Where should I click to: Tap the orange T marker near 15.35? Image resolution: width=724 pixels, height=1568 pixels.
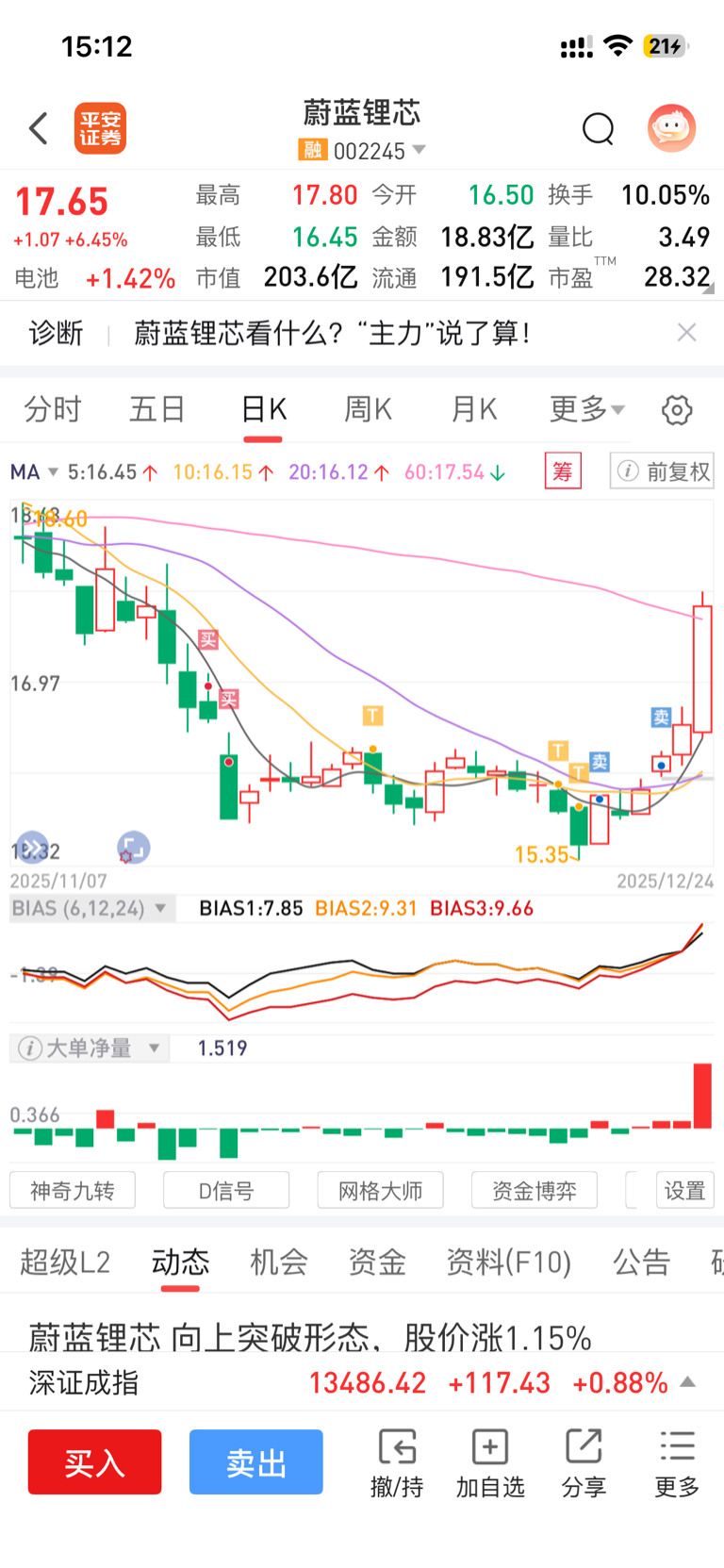click(x=579, y=773)
